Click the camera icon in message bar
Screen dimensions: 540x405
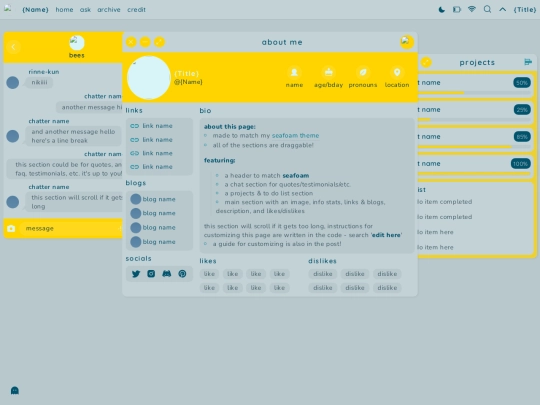pyautogui.click(x=11, y=228)
